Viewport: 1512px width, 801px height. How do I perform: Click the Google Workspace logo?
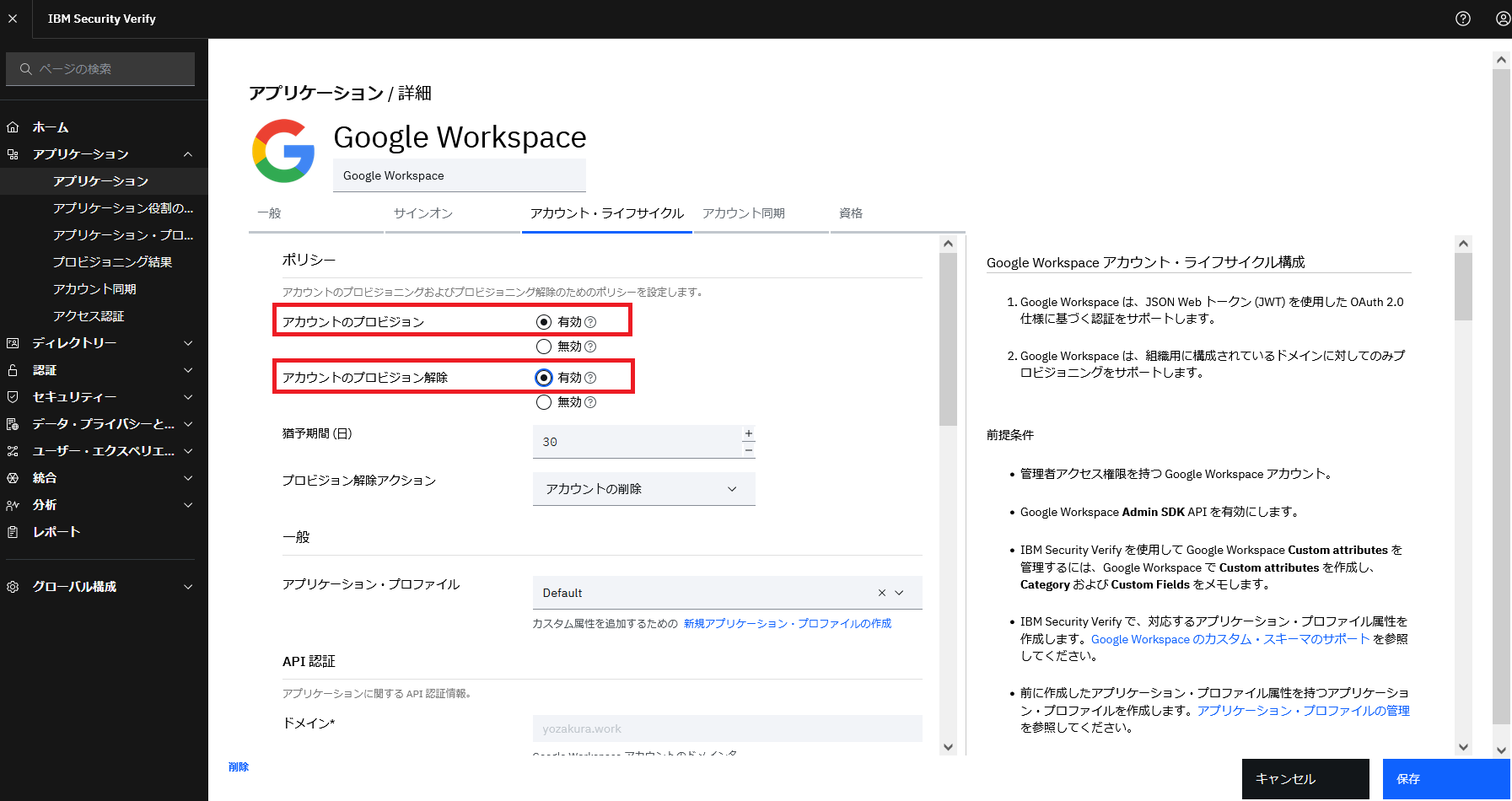tap(283, 151)
